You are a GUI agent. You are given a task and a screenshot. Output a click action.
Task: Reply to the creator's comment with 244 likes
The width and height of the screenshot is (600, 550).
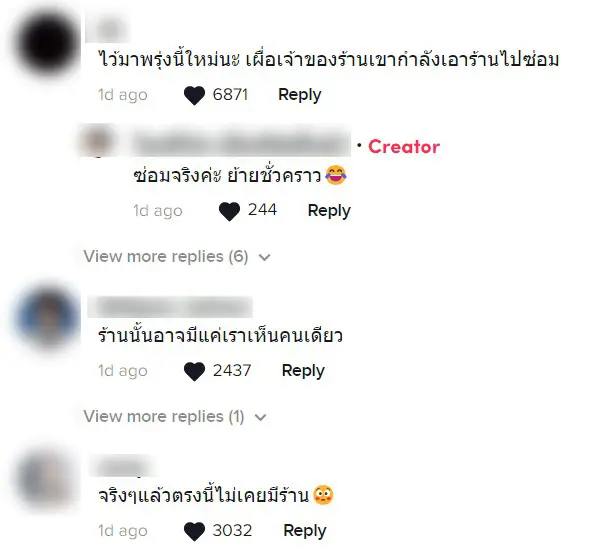pyautogui.click(x=329, y=211)
